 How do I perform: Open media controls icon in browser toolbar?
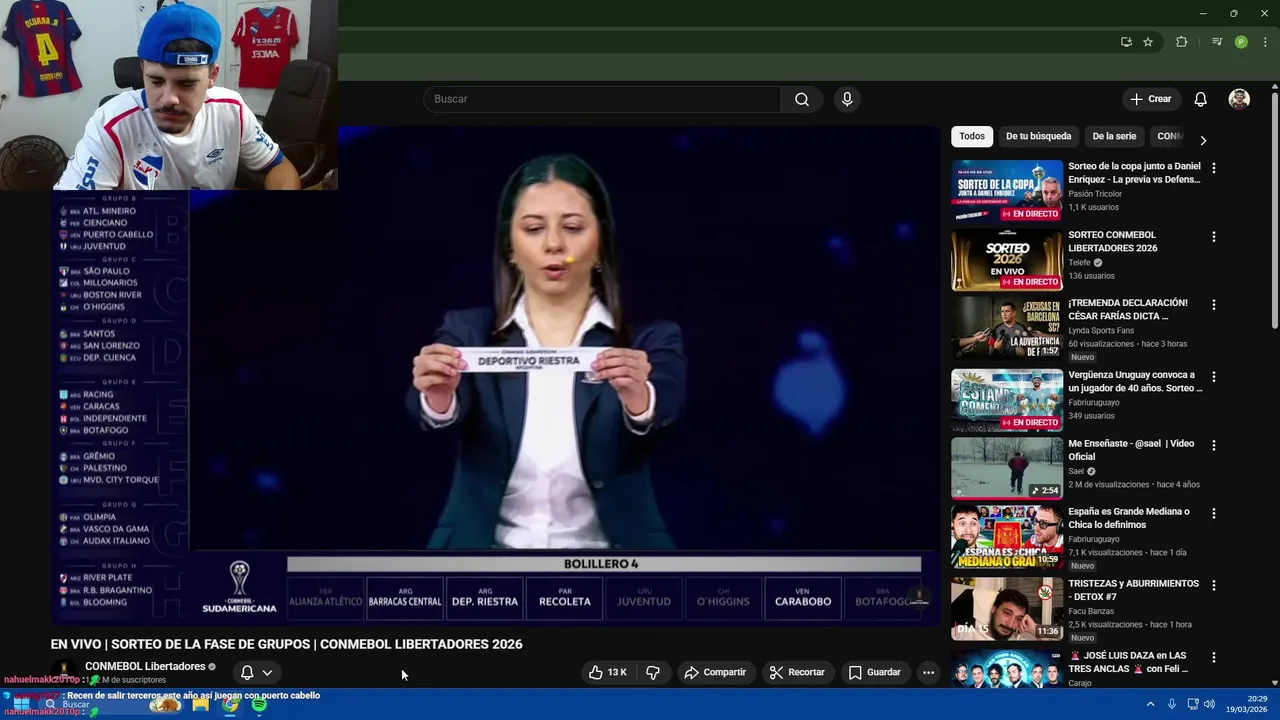click(1217, 42)
